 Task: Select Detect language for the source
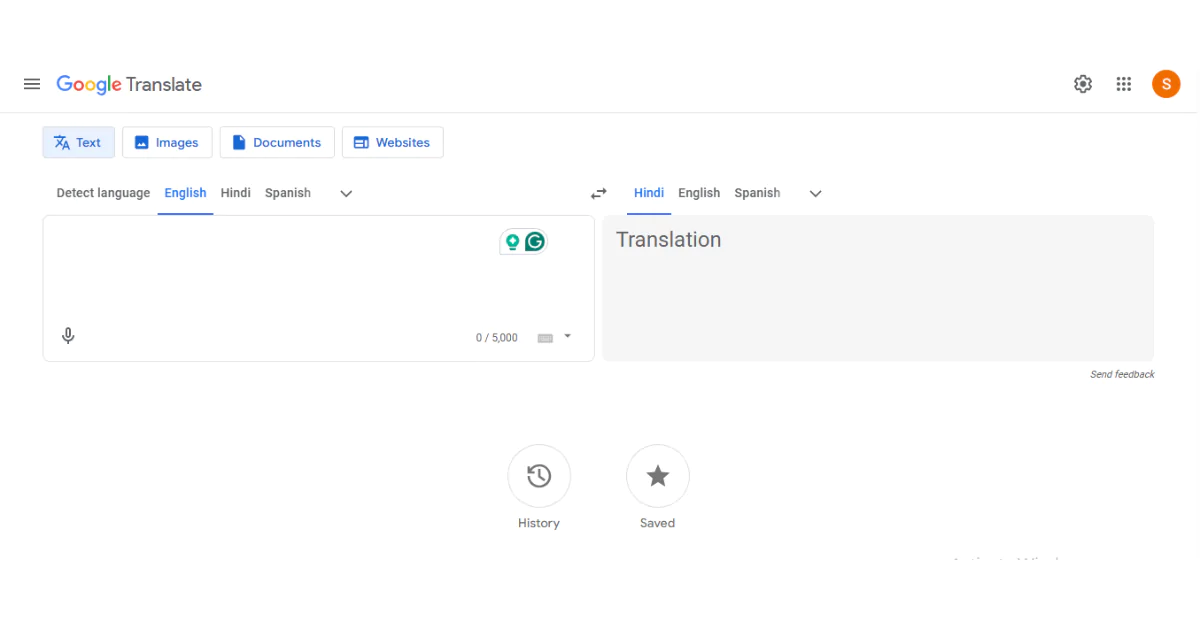(x=102, y=192)
